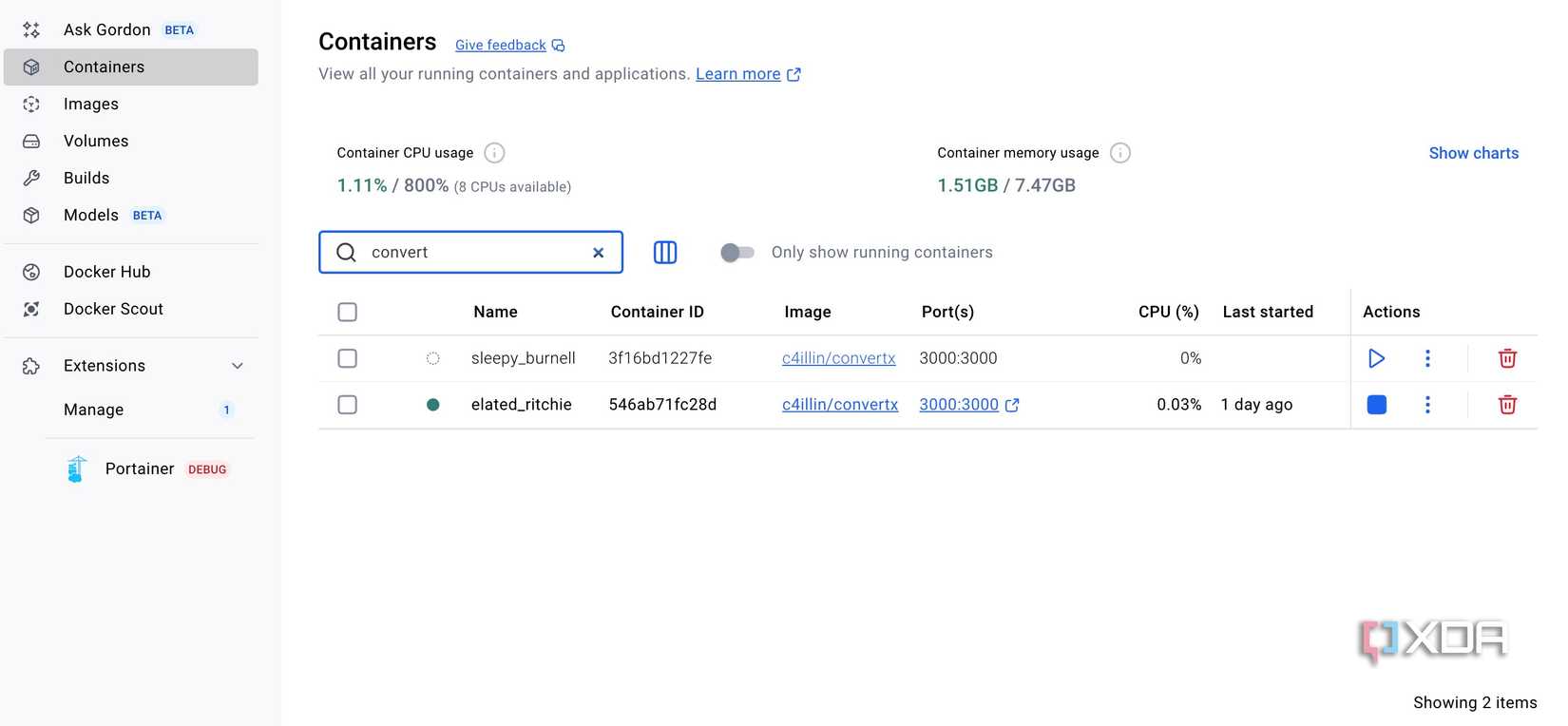The width and height of the screenshot is (1568, 726).
Task: Click the Ask Gordon sparkle icon
Action: [x=31, y=29]
